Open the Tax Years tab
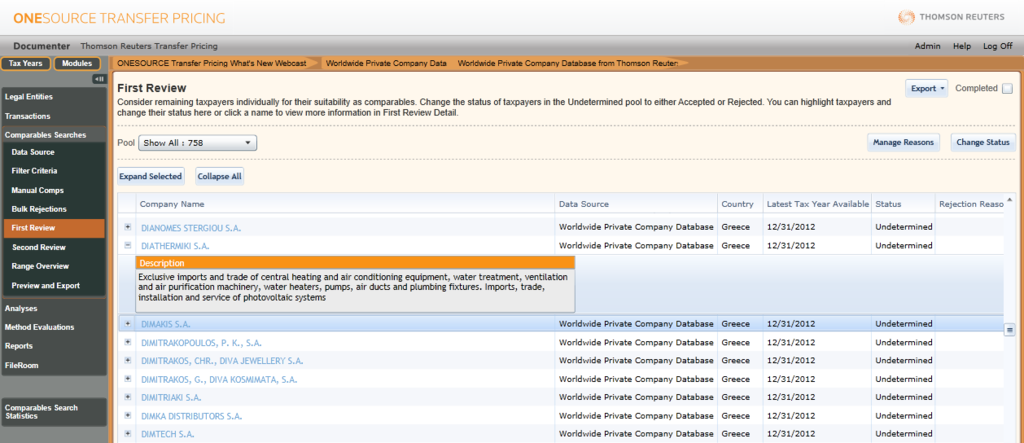 pos(26,63)
